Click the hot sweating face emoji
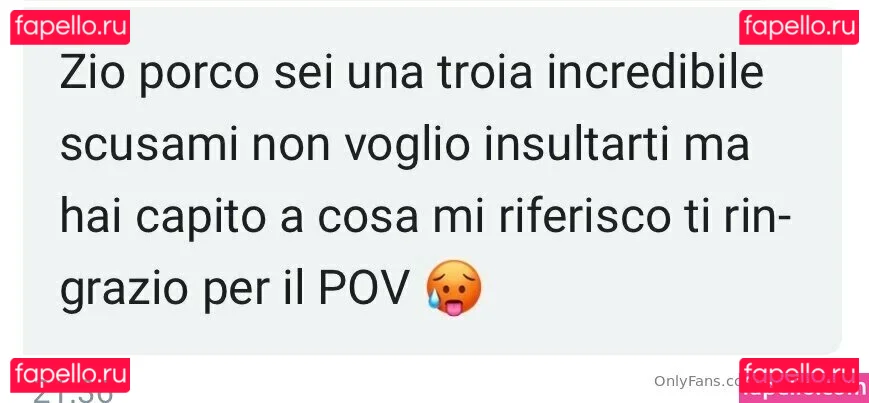Image resolution: width=869 pixels, height=403 pixels. point(453,288)
